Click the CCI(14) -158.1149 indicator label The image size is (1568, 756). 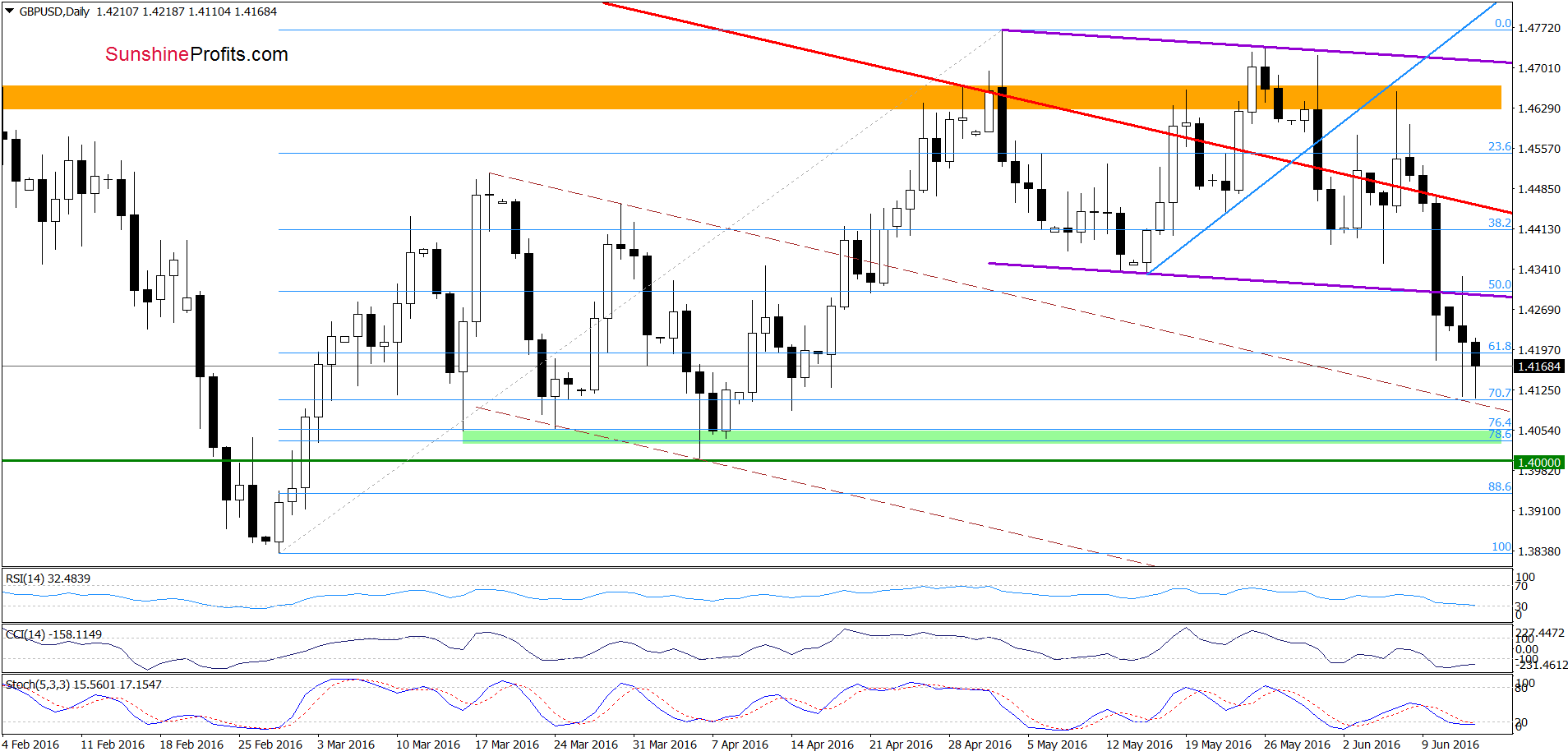click(53, 634)
